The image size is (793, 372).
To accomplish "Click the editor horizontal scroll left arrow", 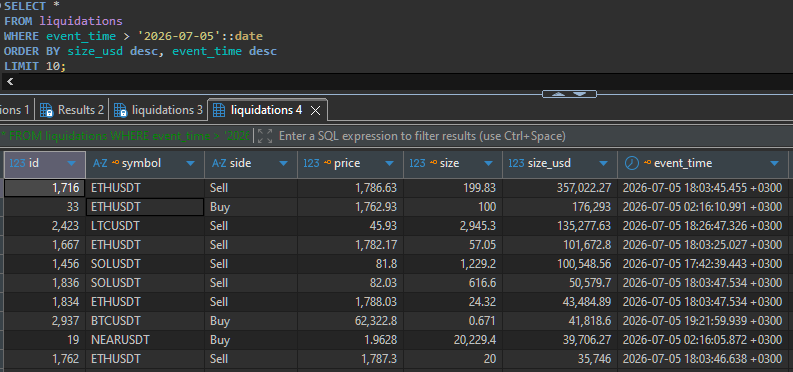I will [x=10, y=81].
